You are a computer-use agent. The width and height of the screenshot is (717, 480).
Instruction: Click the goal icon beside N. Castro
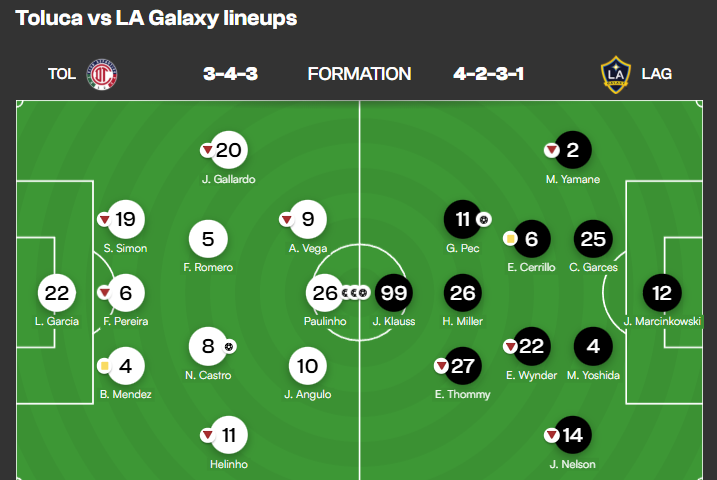[230, 347]
